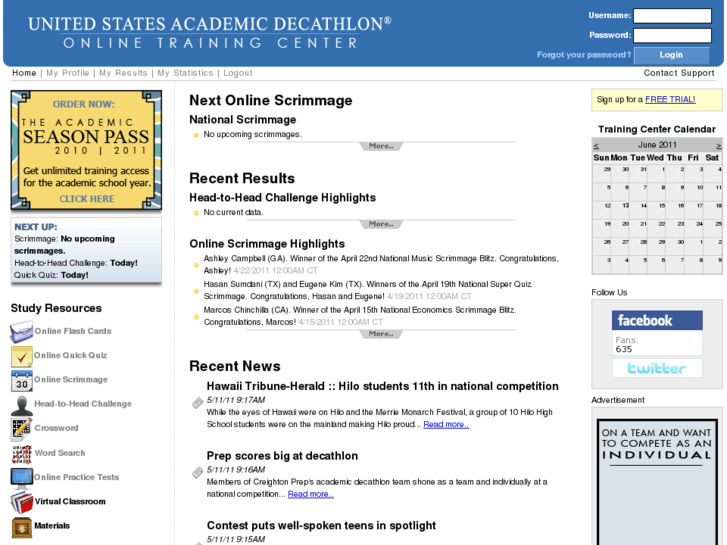Click the Season Pass order banner
Screen dimensions: 727x545
[x=86, y=150]
